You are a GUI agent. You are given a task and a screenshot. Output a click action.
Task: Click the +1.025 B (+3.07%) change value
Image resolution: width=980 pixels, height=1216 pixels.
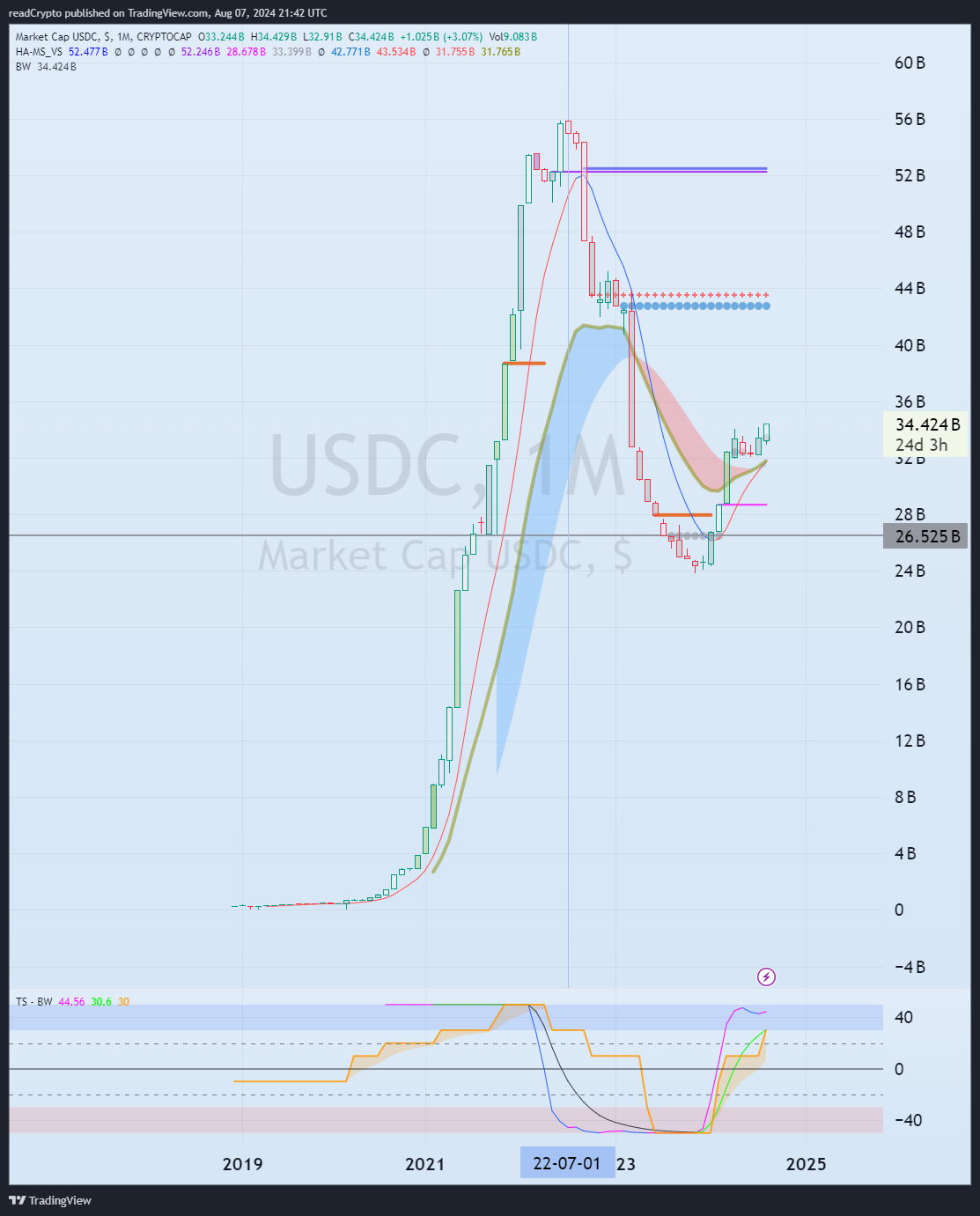441,37
